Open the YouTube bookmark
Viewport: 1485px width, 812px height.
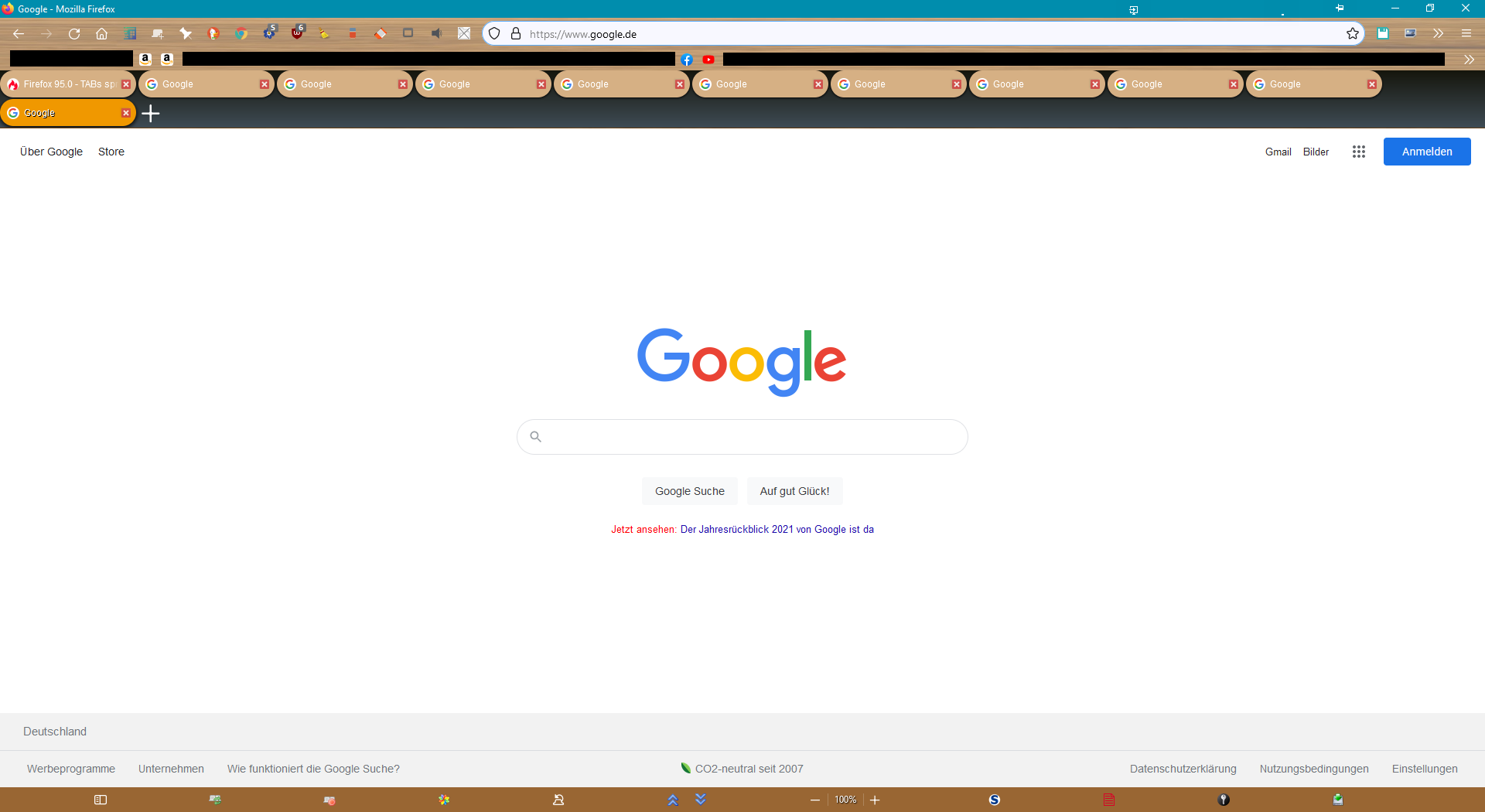(708, 60)
